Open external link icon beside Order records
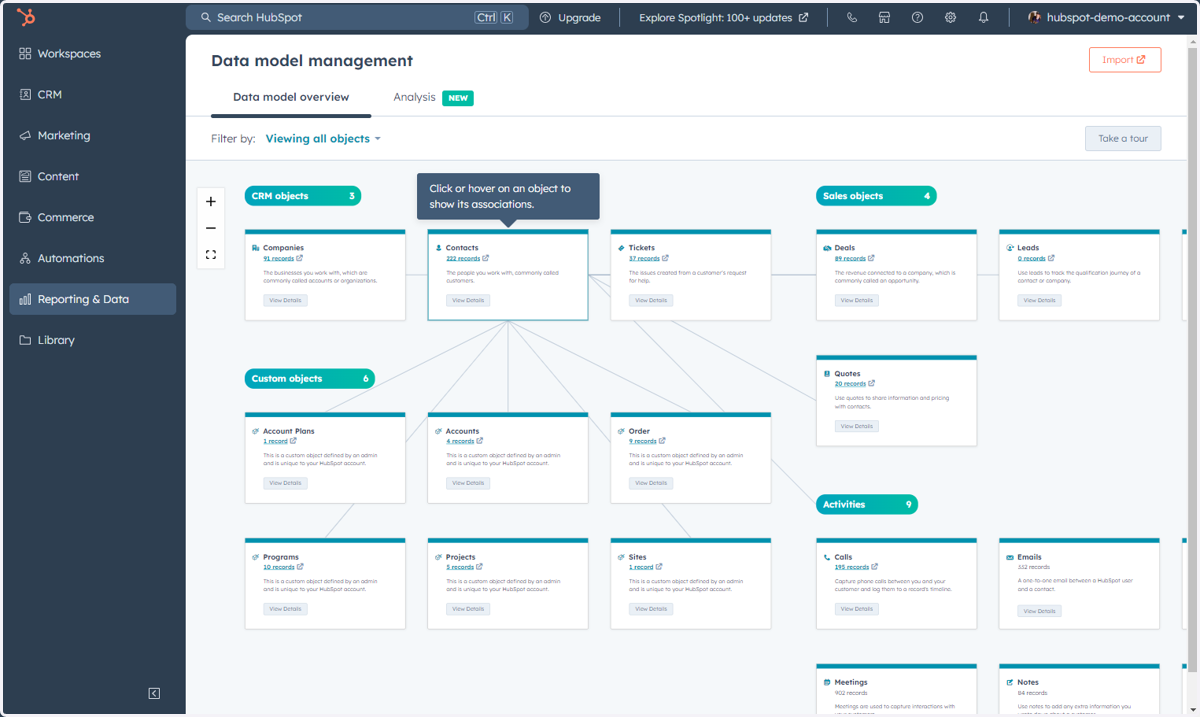 click(662, 441)
